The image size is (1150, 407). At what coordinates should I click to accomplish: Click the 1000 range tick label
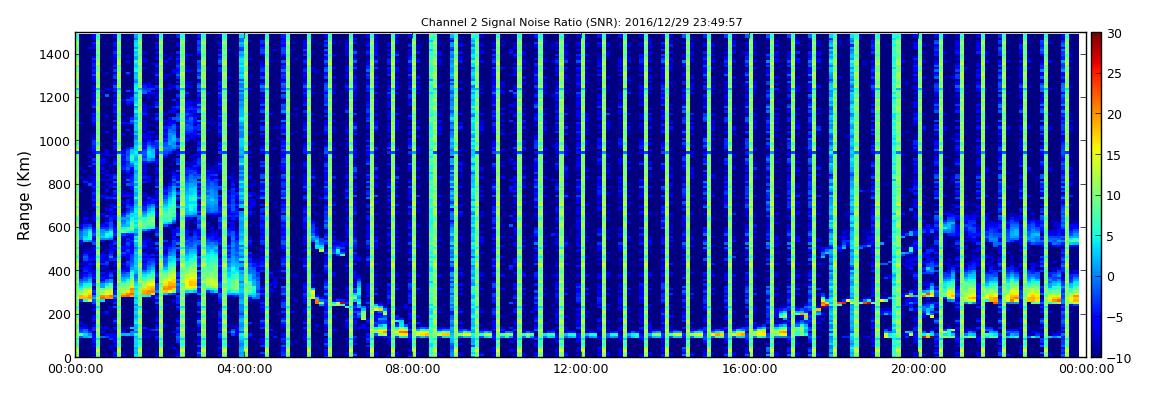pos(55,141)
